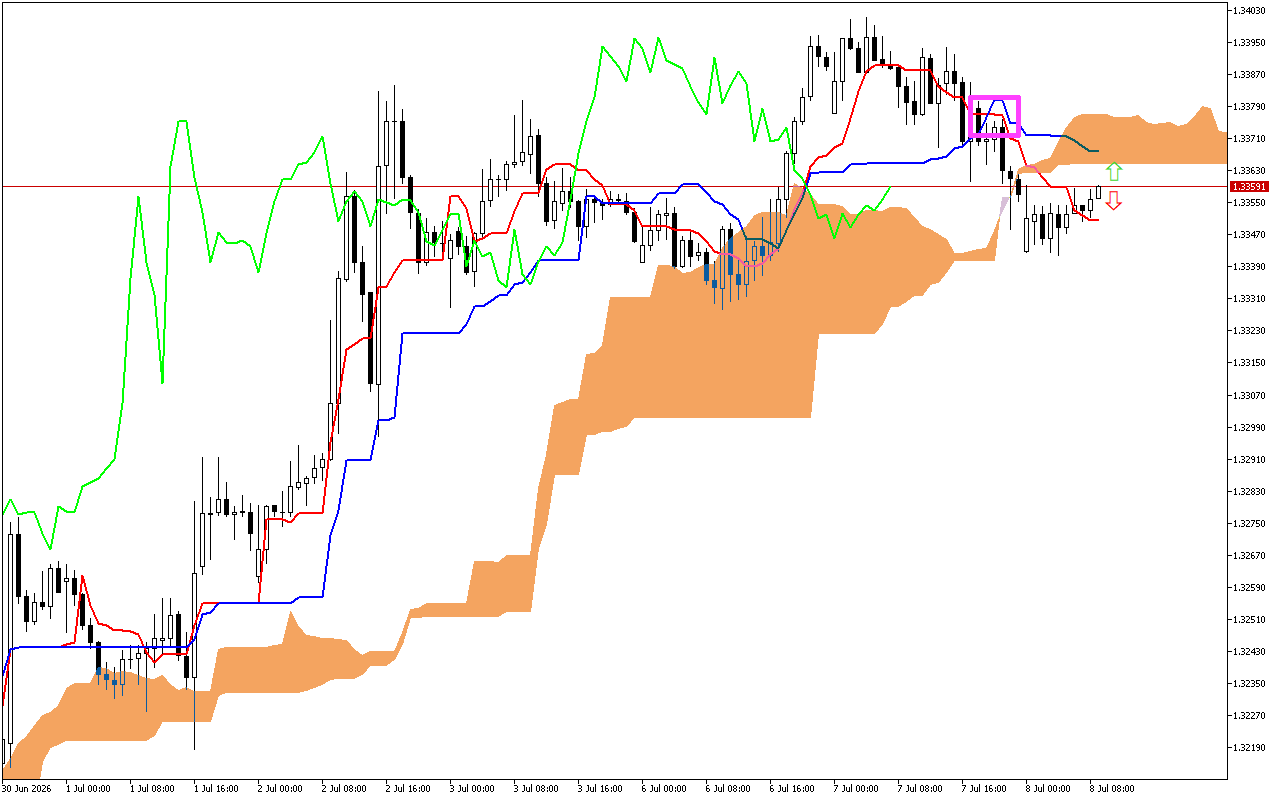Click the 1 Jul 16:00 time label
This screenshot has width=1280, height=800.
click(215, 788)
